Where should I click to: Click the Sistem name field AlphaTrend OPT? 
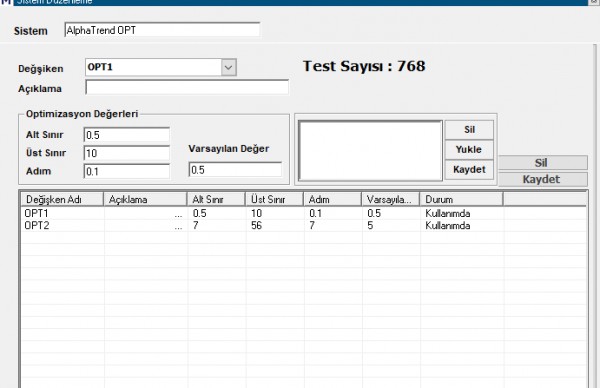tap(162, 30)
